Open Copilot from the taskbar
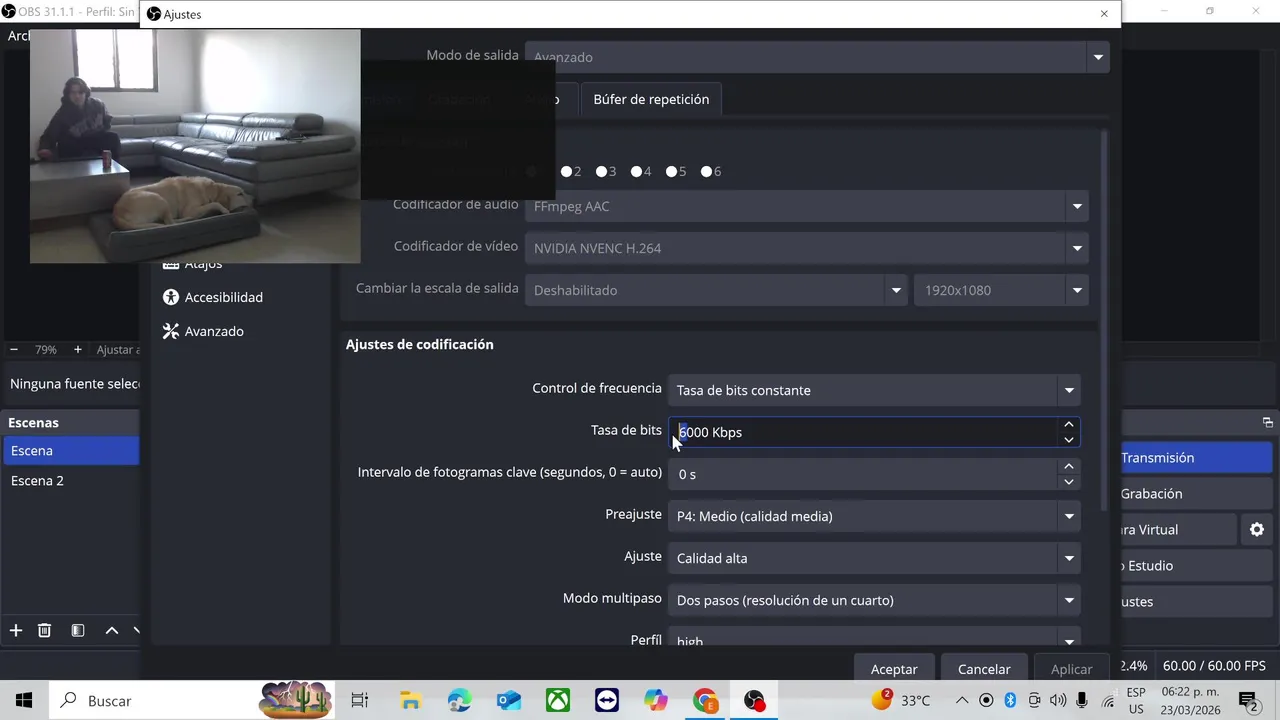The height and width of the screenshot is (720, 1280). (x=656, y=700)
